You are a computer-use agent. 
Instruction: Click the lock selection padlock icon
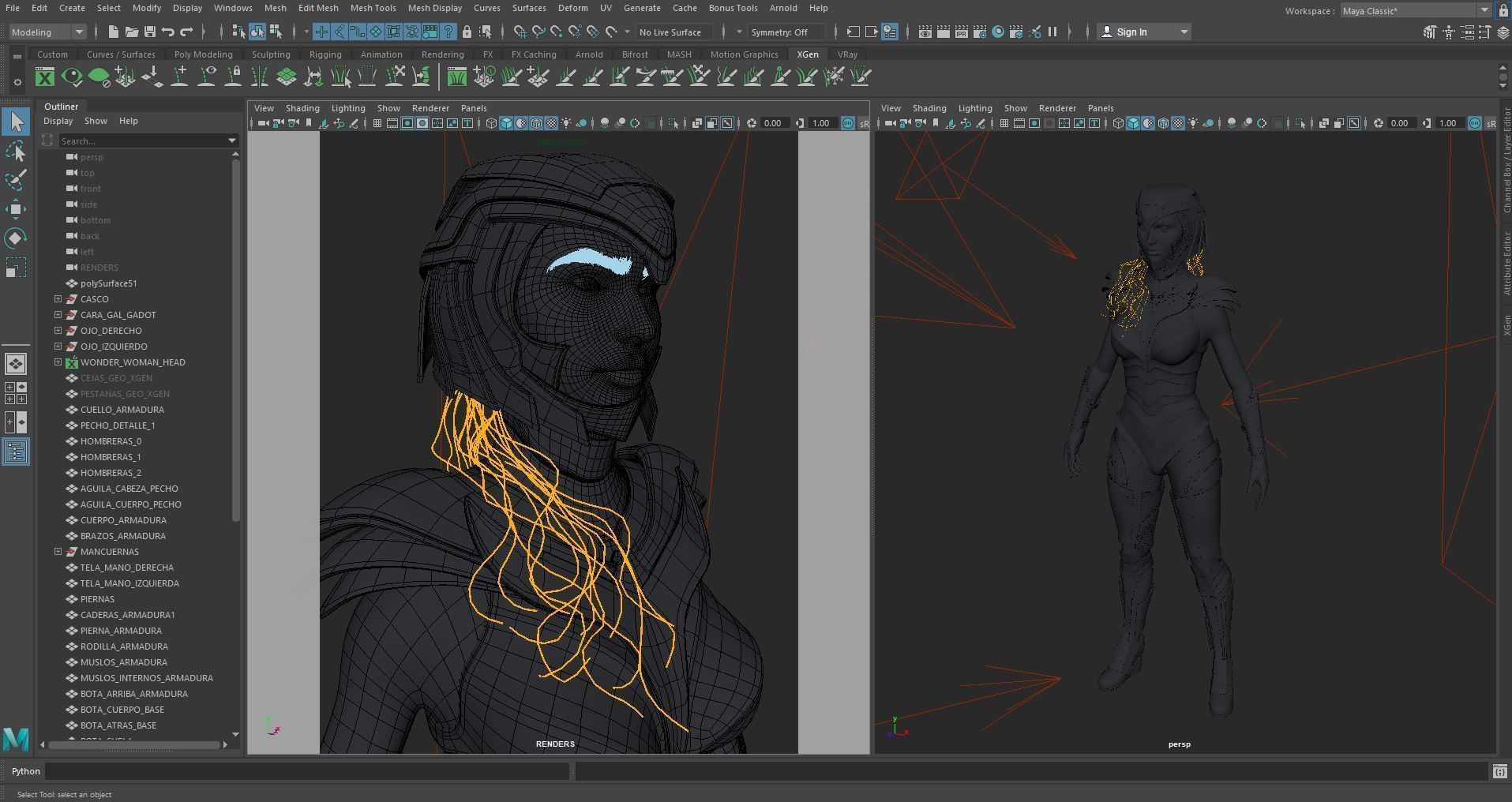(467, 32)
